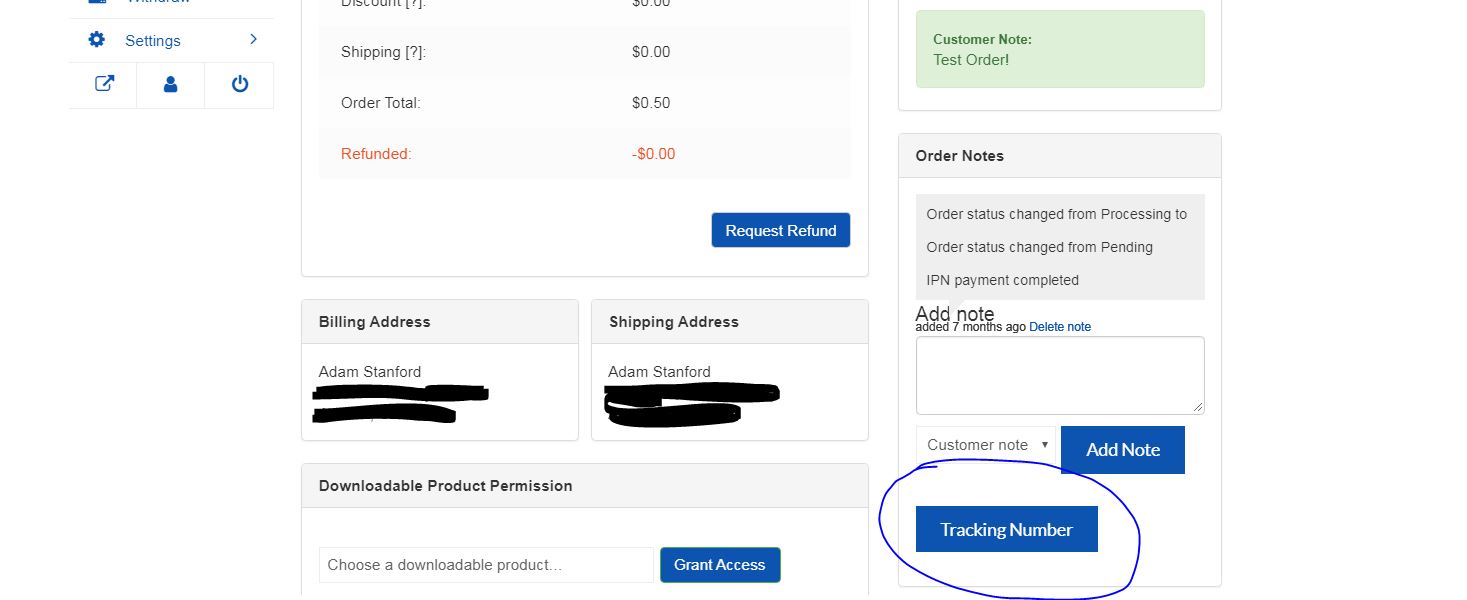
Task: Click the Request Refund button
Action: tap(780, 230)
